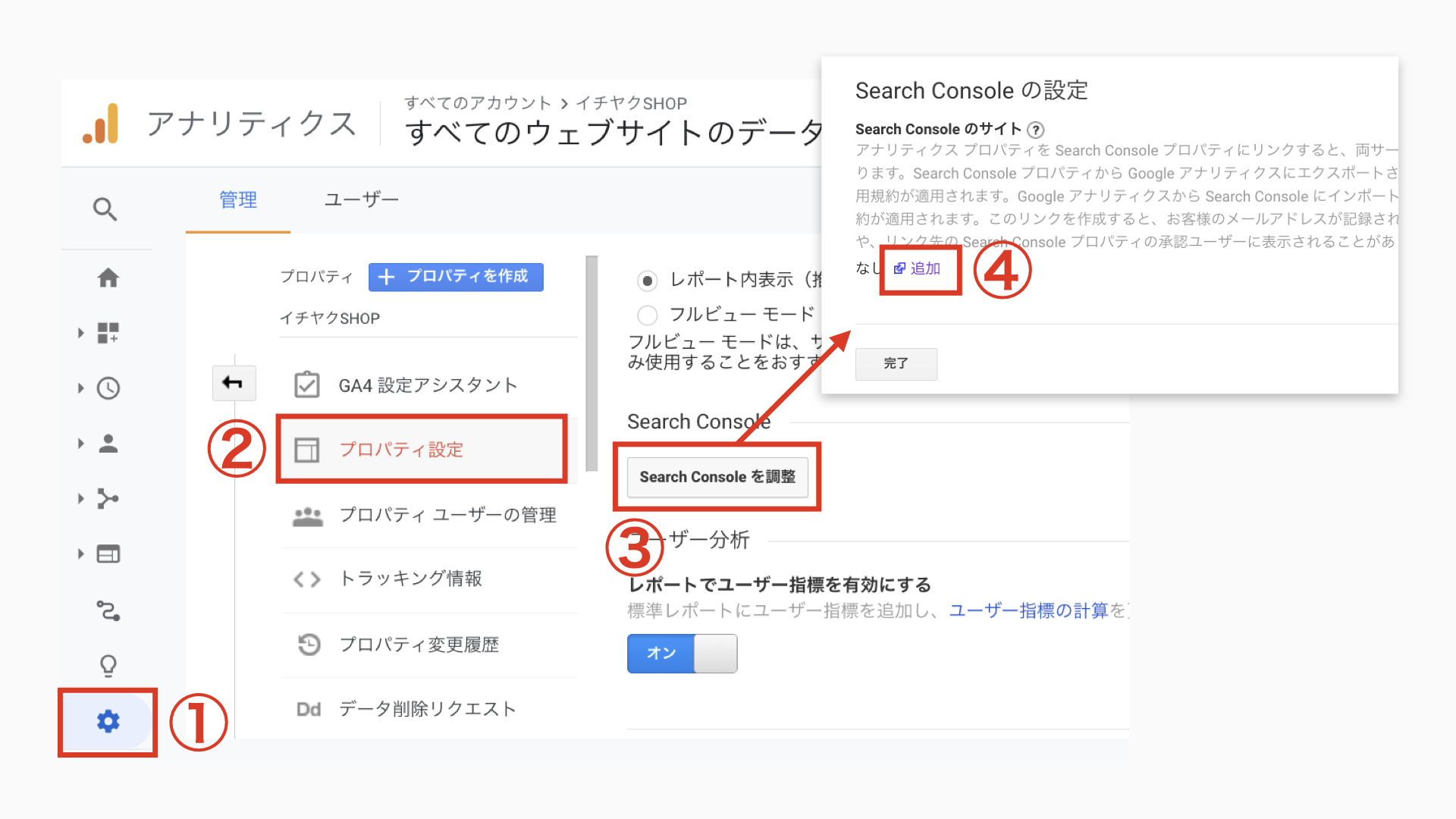Click the back arrow button beside property column
This screenshot has height=819, width=1456.
234,383
